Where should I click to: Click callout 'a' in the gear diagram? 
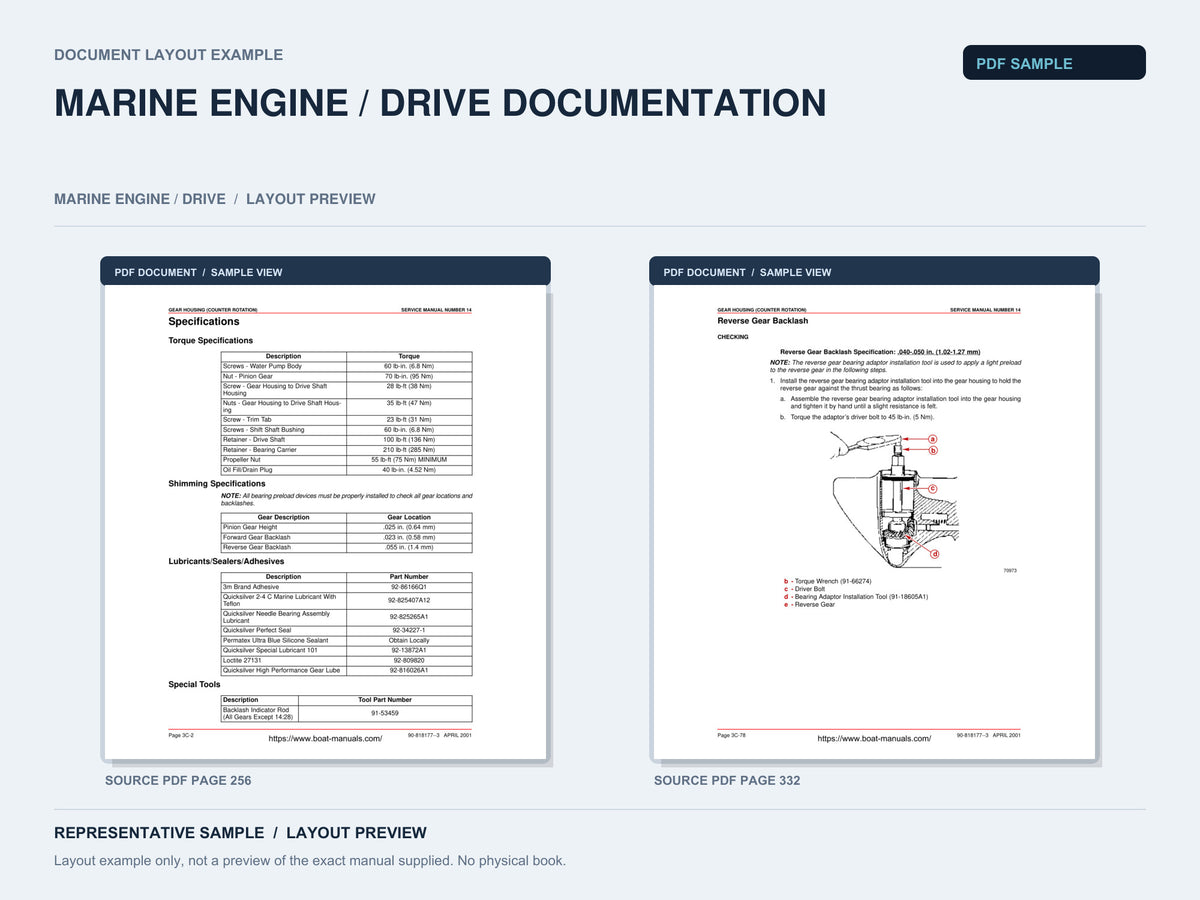click(x=932, y=439)
